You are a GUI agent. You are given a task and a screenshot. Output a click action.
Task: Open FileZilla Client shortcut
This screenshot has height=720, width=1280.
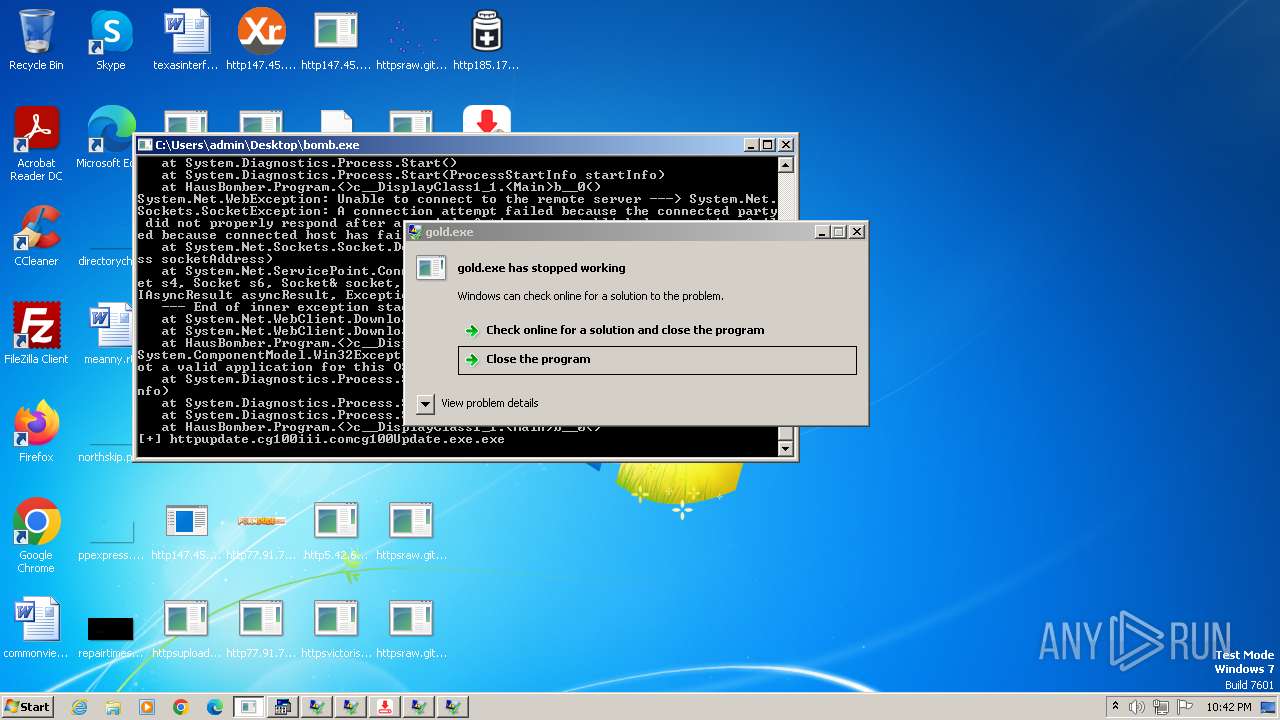[x=36, y=334]
